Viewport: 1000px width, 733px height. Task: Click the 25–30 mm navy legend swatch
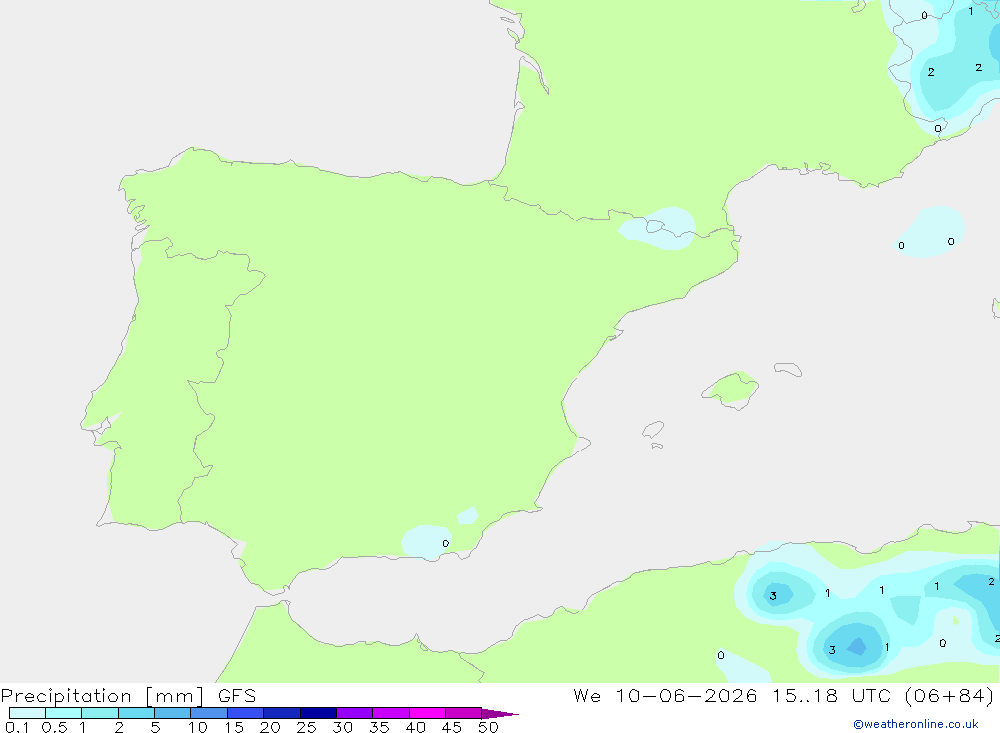click(x=318, y=713)
